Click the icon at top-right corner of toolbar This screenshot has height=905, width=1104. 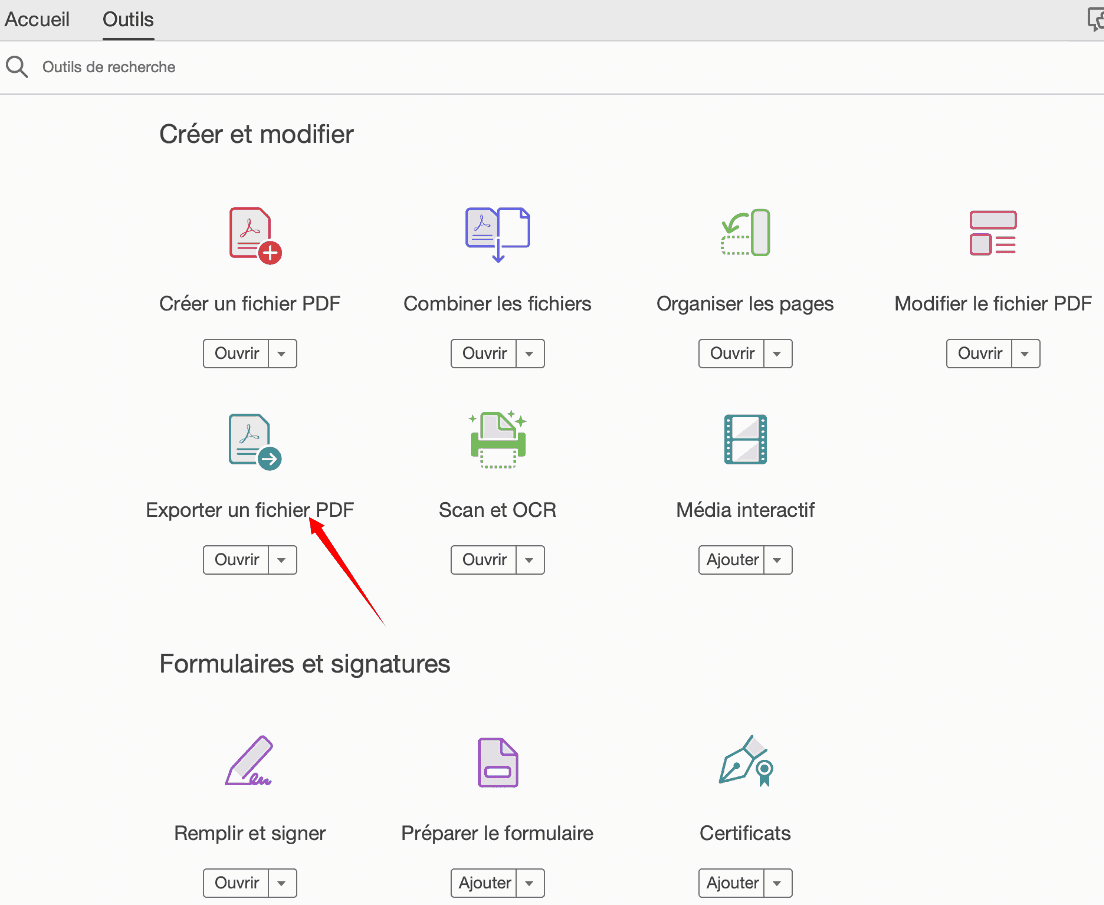(x=1096, y=20)
